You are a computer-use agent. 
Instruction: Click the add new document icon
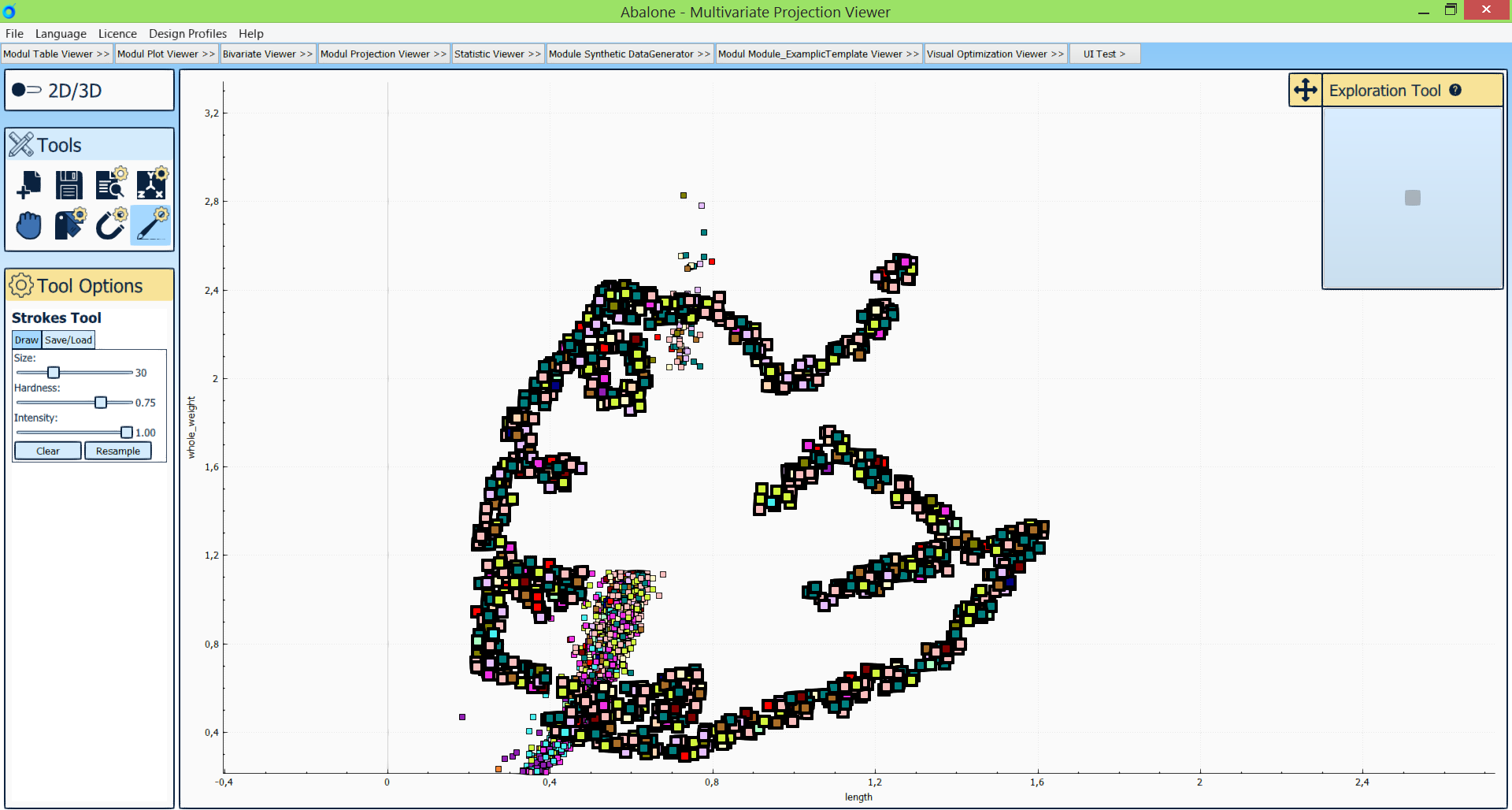[29, 185]
